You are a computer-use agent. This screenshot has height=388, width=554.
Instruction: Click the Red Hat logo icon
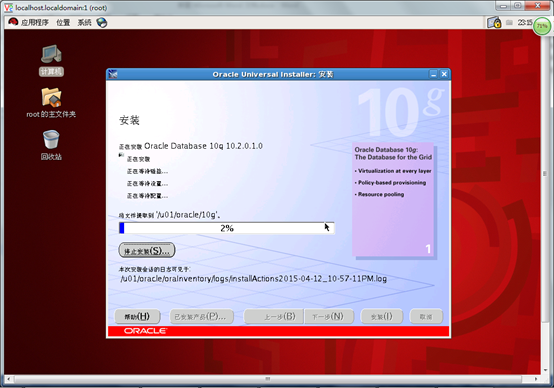pos(13,22)
